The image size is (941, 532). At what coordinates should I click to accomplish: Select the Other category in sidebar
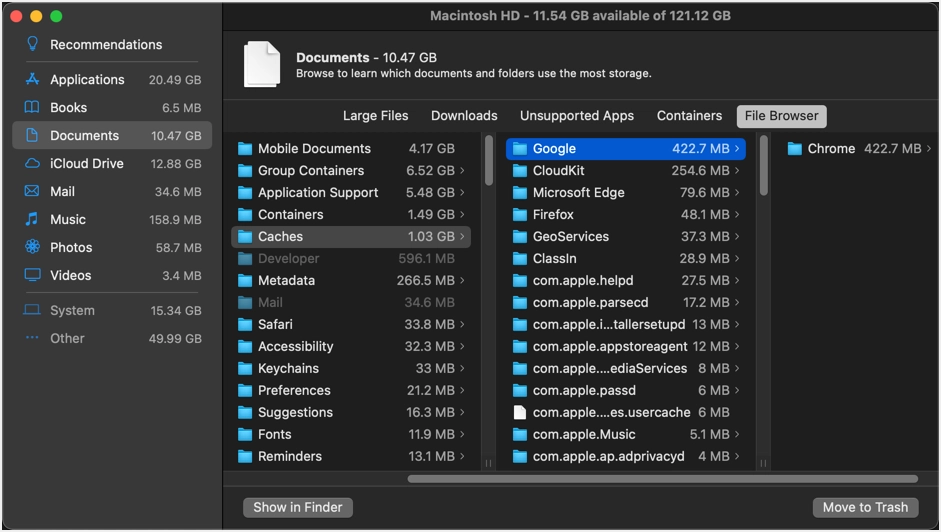[x=112, y=338]
